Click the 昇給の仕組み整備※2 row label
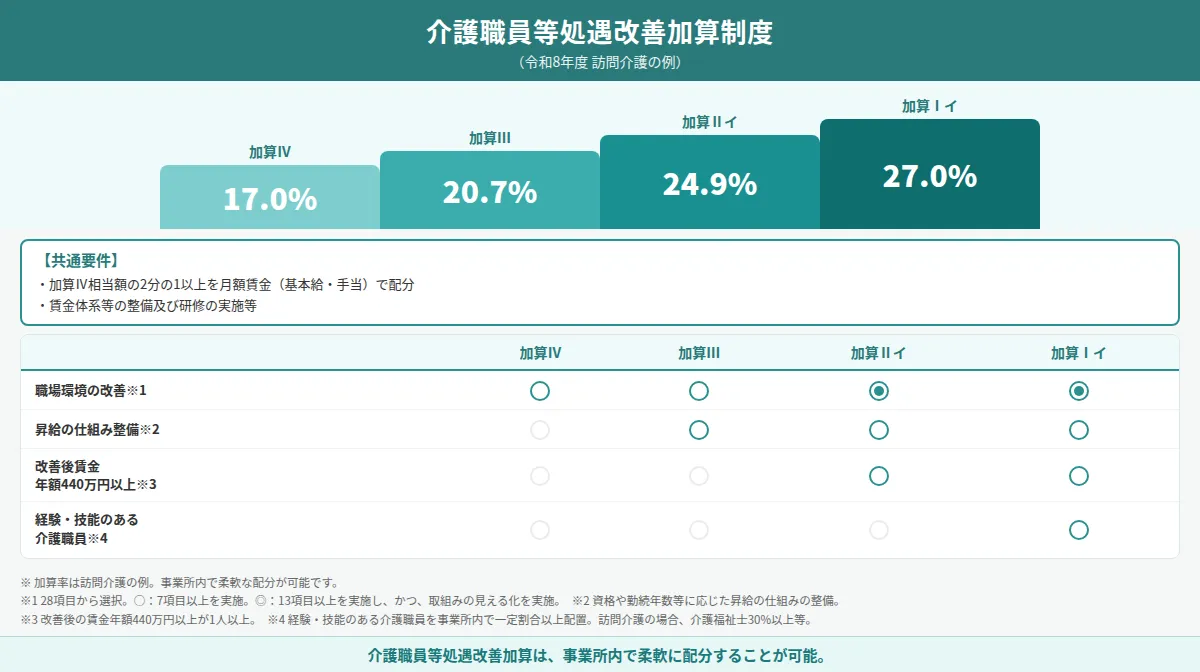This screenshot has width=1200, height=672. click(x=97, y=430)
